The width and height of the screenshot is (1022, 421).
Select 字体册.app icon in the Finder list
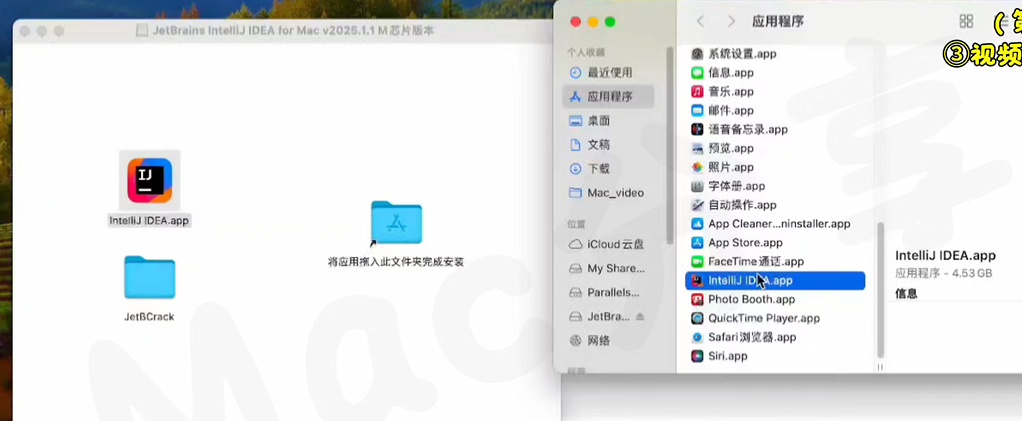(x=697, y=186)
